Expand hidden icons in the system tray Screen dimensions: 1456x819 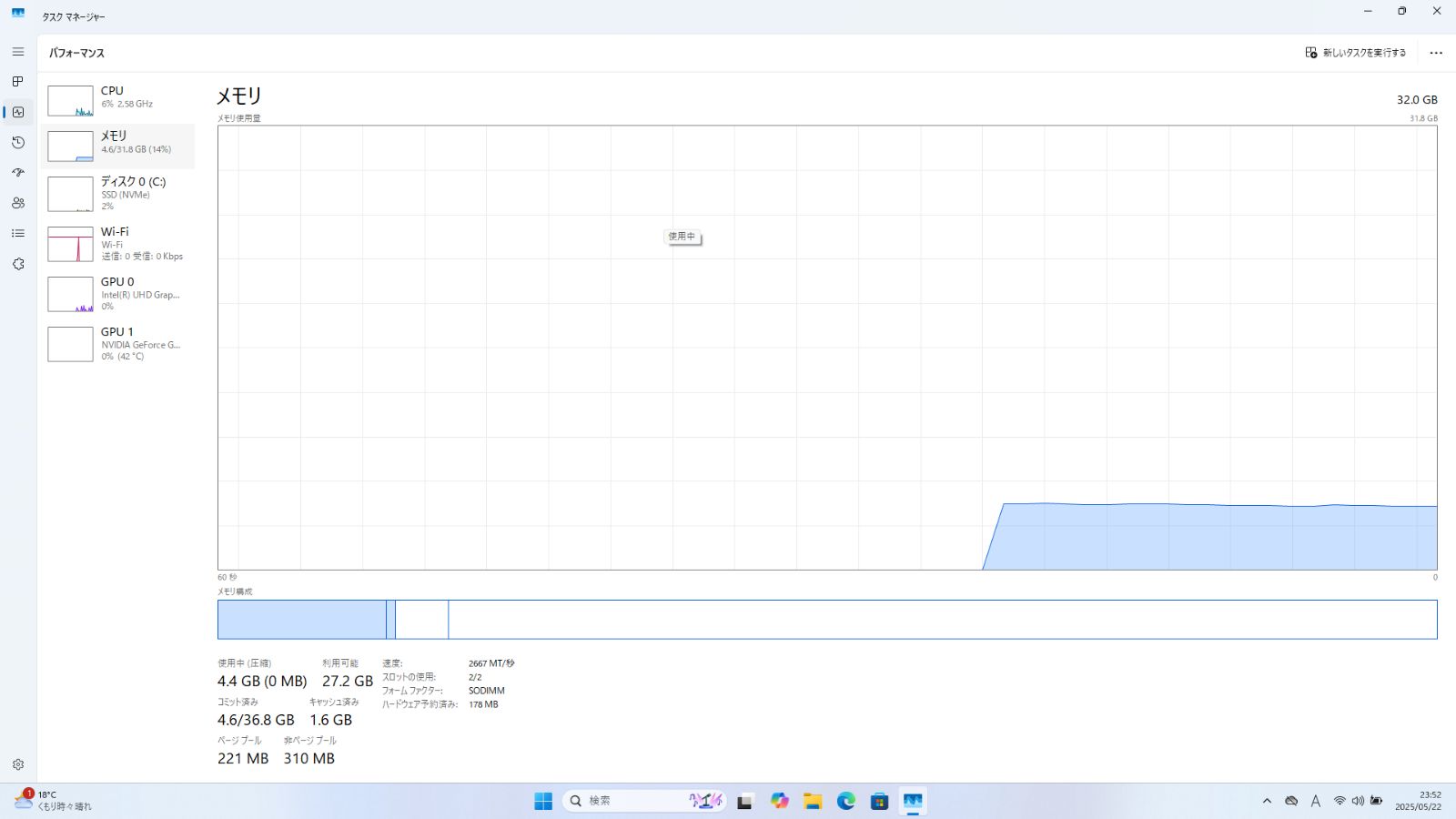pos(1267,801)
